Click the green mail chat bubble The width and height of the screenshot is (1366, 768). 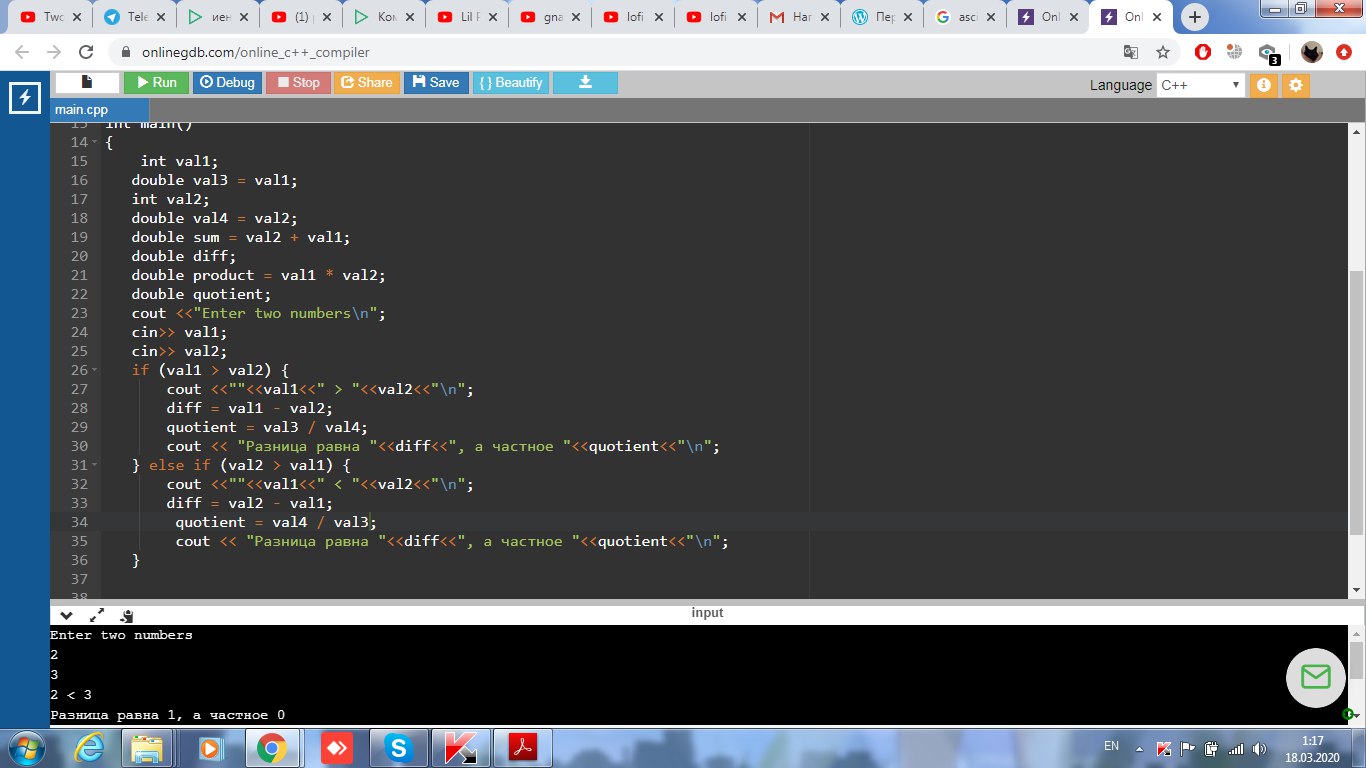[1315, 677]
